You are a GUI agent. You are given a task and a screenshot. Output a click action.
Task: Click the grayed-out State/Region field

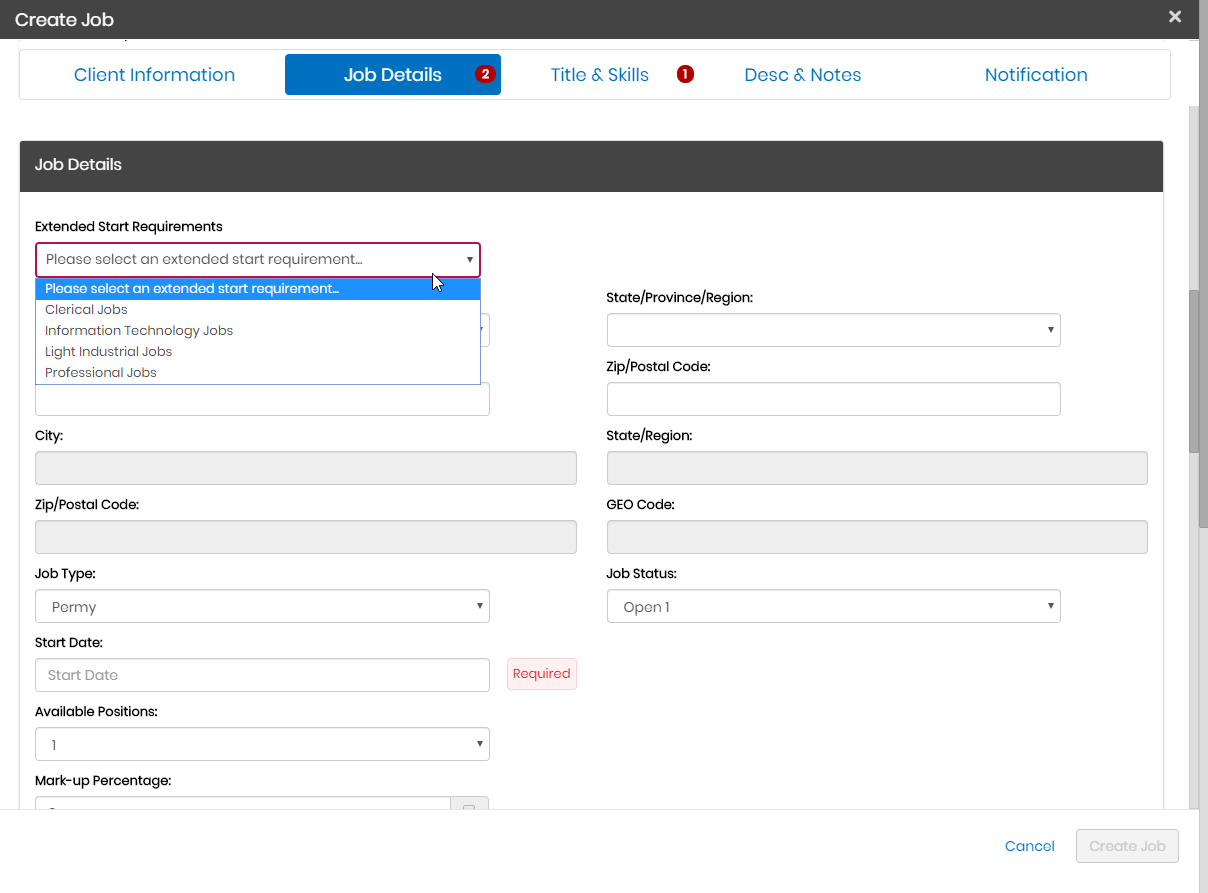click(x=877, y=468)
